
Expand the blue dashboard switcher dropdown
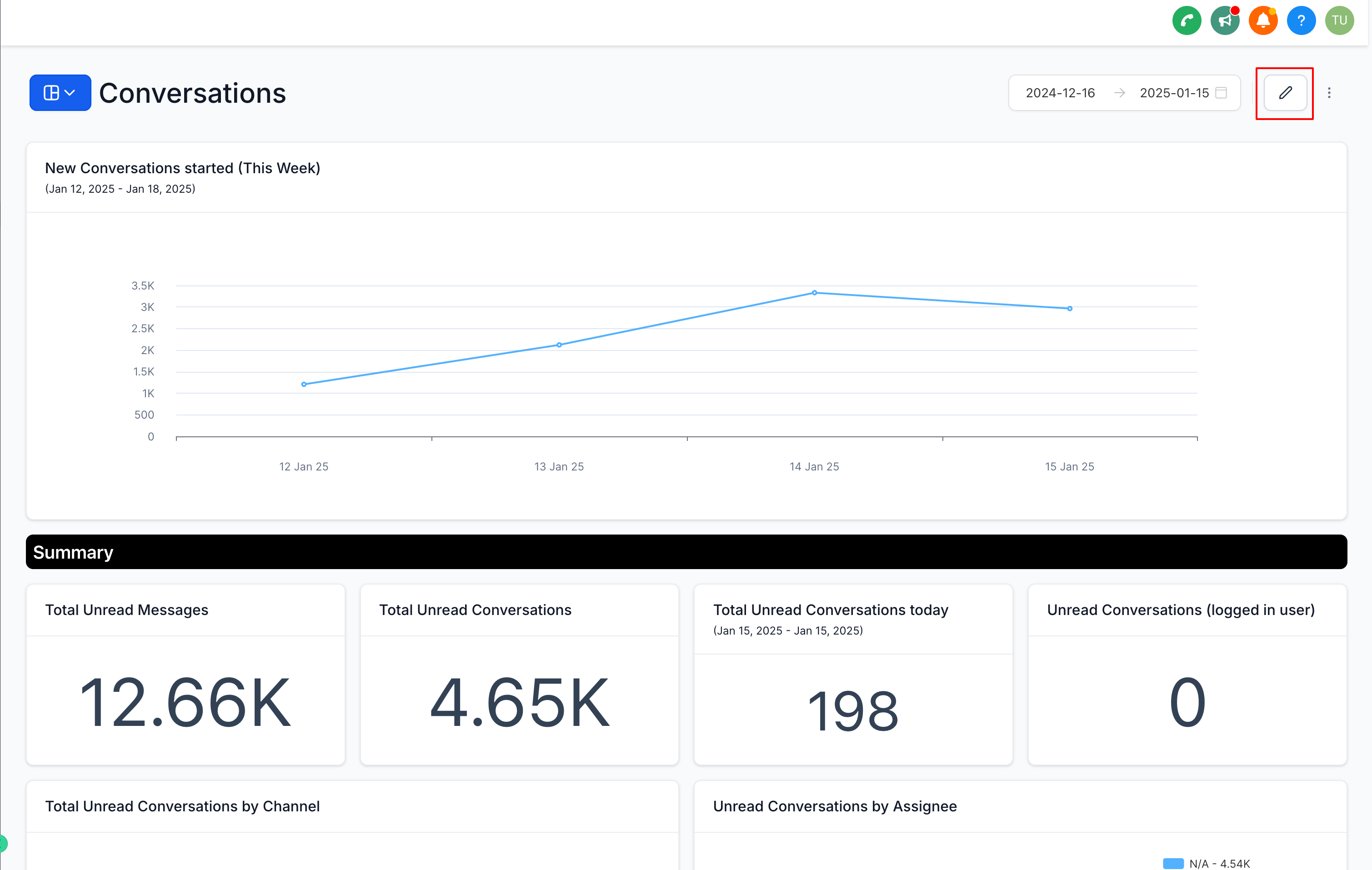[60, 93]
